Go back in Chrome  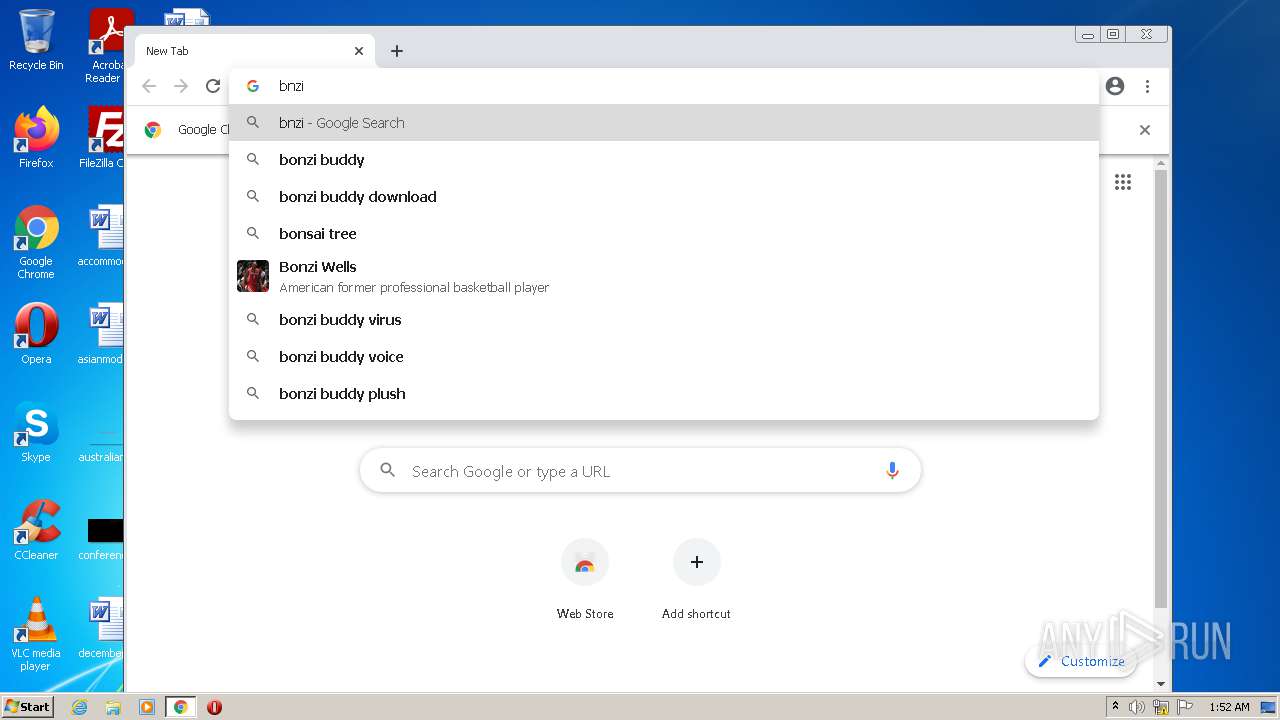pyautogui.click(x=149, y=86)
